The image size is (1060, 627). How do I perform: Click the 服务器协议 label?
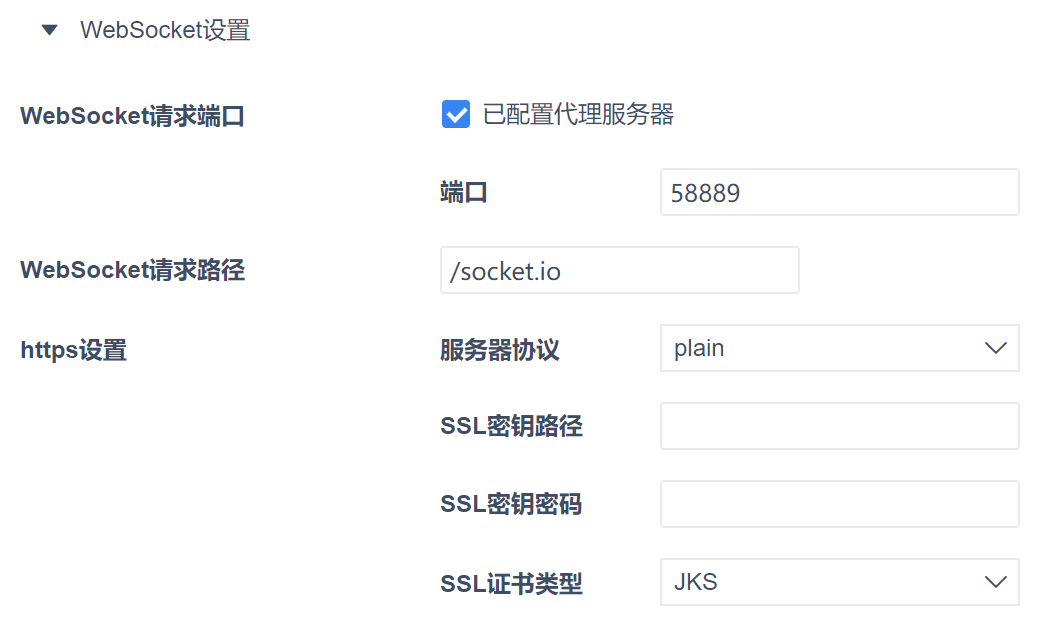pos(499,351)
